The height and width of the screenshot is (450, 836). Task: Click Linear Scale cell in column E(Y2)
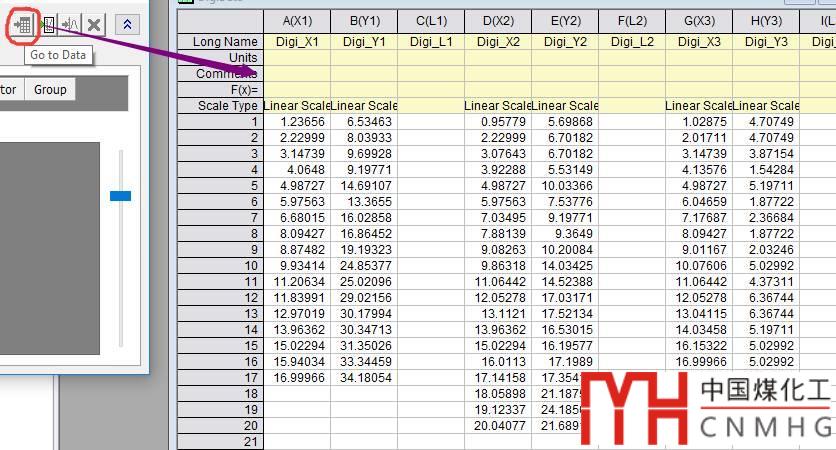pyautogui.click(x=566, y=106)
